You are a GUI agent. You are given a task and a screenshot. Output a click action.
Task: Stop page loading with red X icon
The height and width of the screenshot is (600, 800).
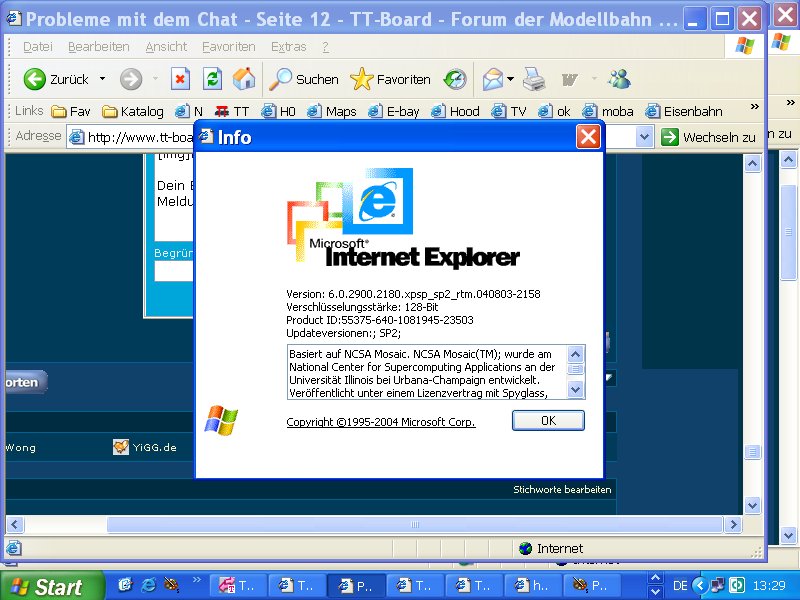[x=180, y=79]
